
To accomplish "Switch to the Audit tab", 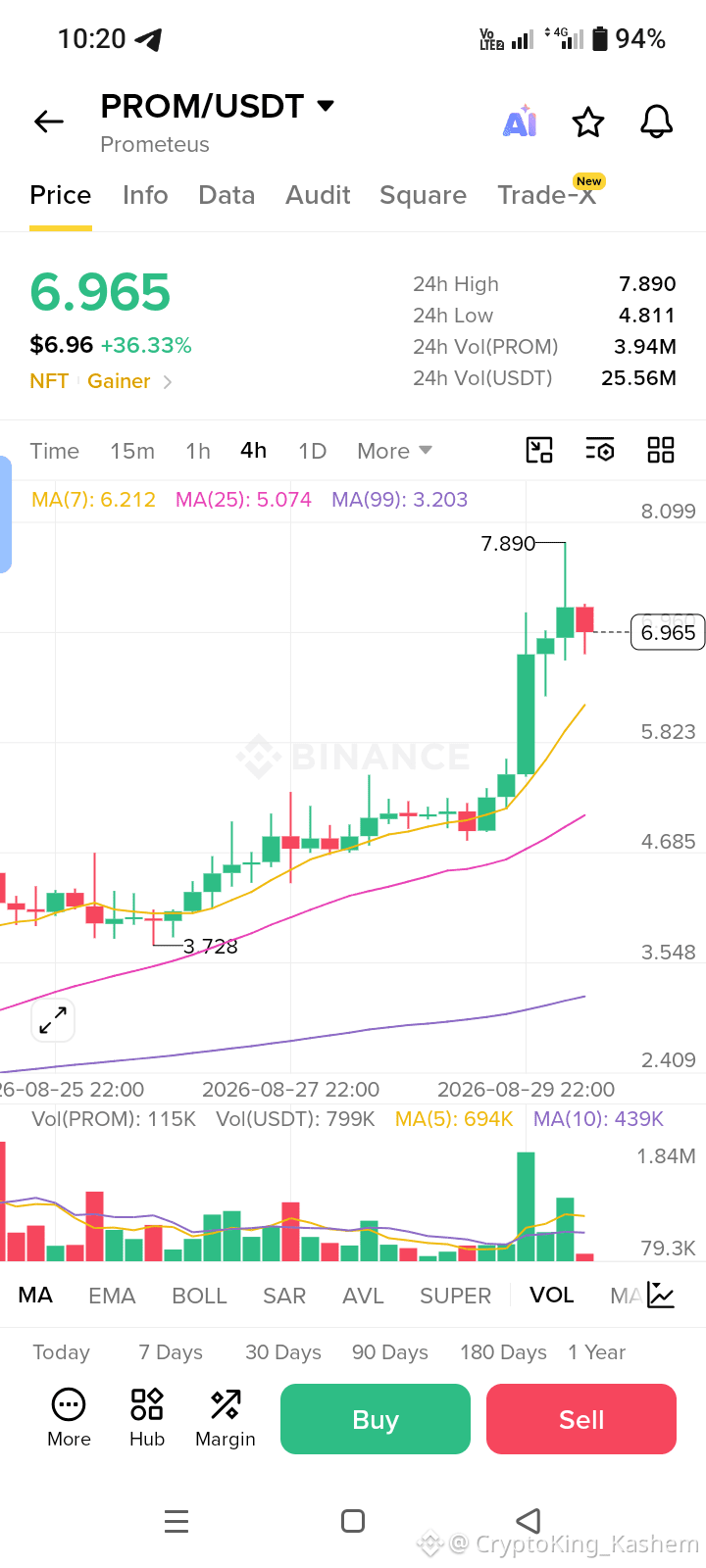I will (x=318, y=195).
